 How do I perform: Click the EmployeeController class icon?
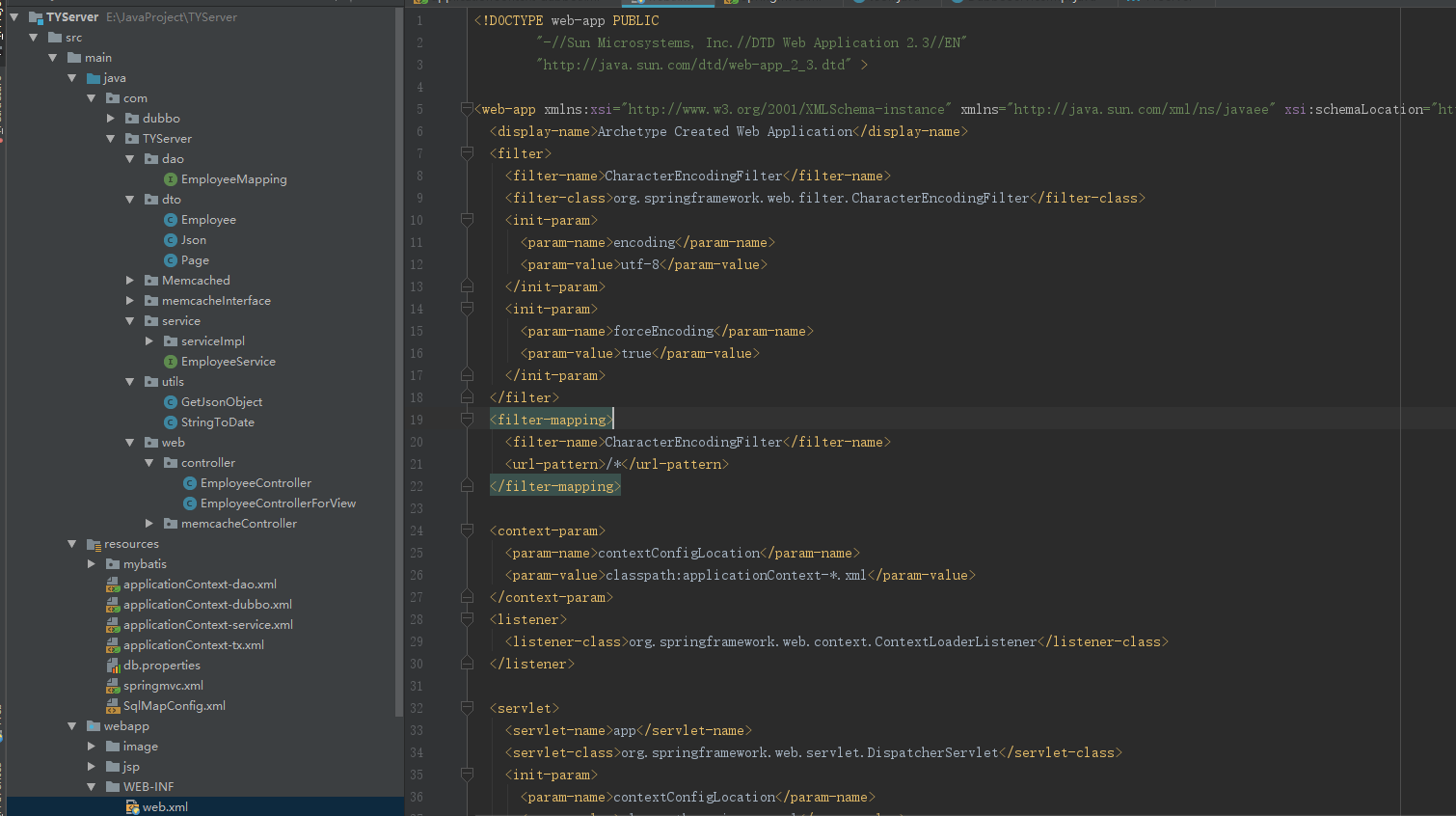tap(190, 483)
